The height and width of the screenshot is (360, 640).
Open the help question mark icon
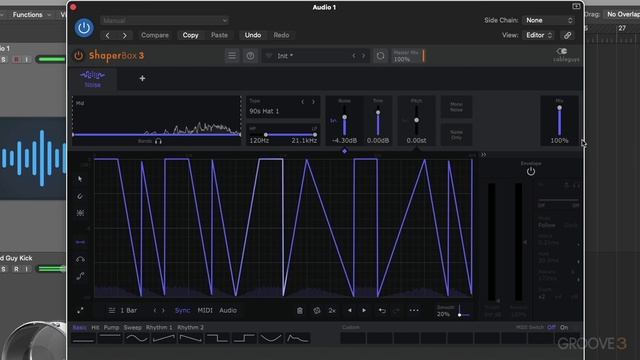coord(250,56)
